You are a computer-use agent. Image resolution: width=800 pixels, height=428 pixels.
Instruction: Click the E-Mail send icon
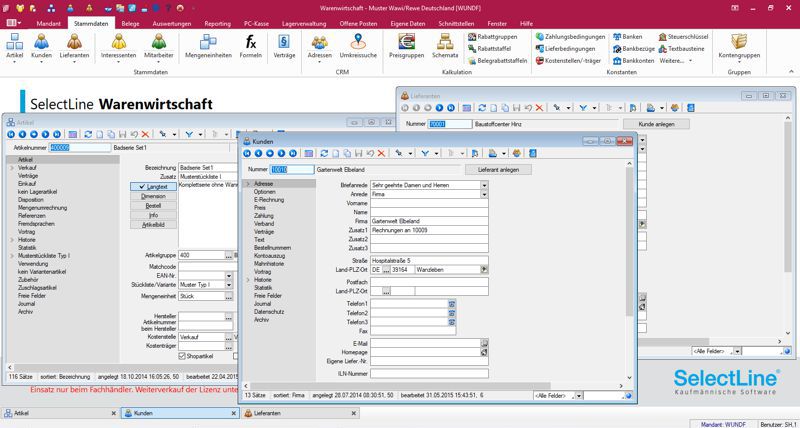(x=484, y=343)
